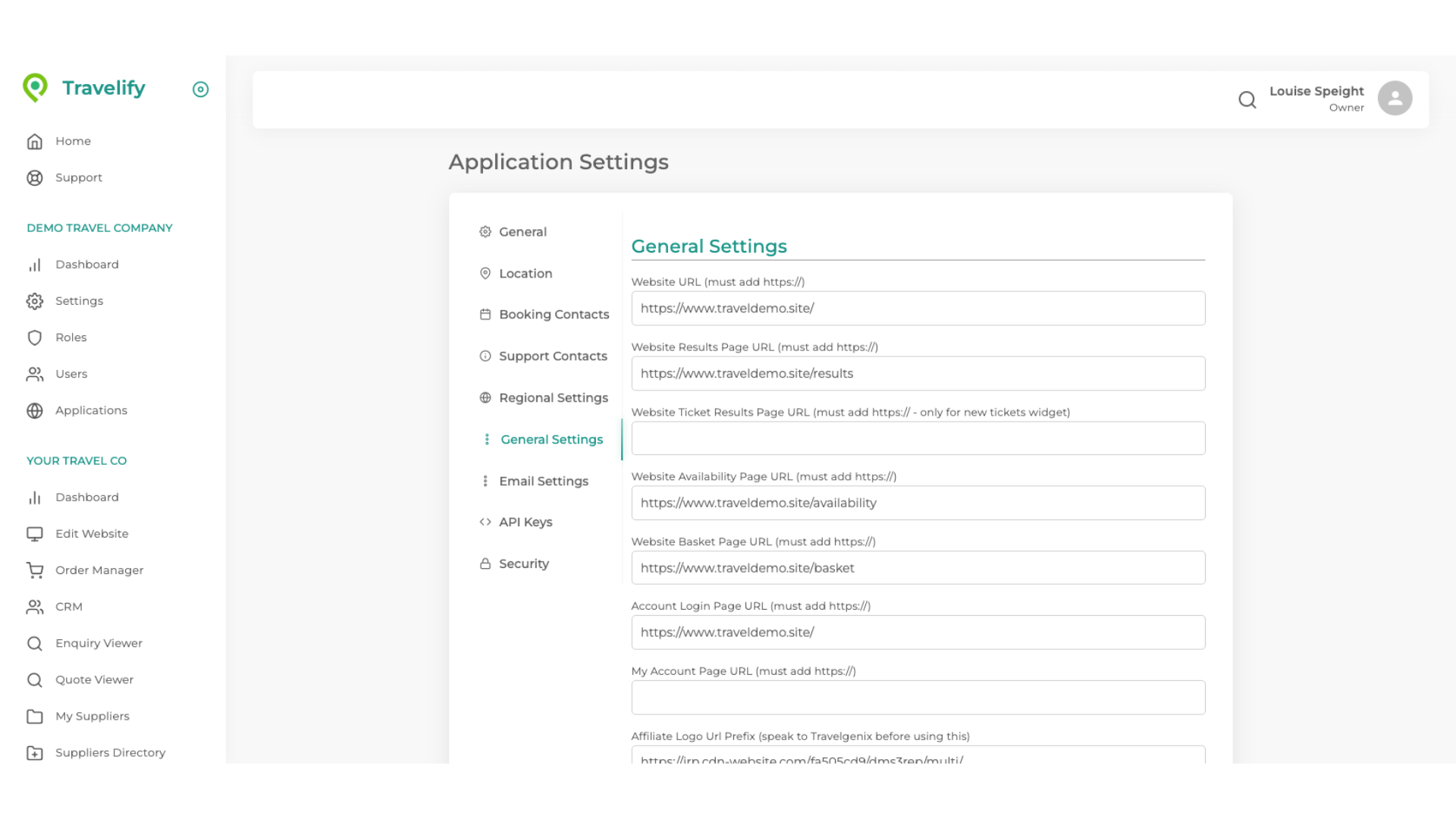
Task: Select Support Contacts in the settings menu
Action: 553,356
